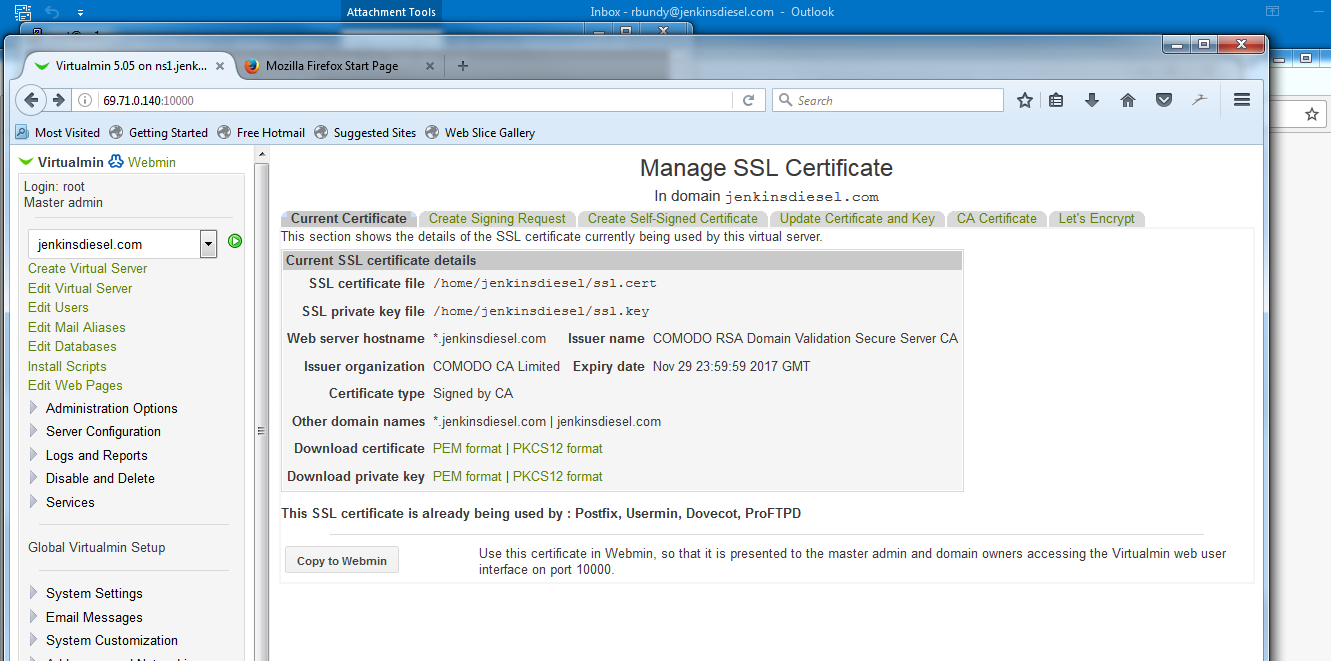
Task: Open the Create Signing Request tab
Action: 497,218
